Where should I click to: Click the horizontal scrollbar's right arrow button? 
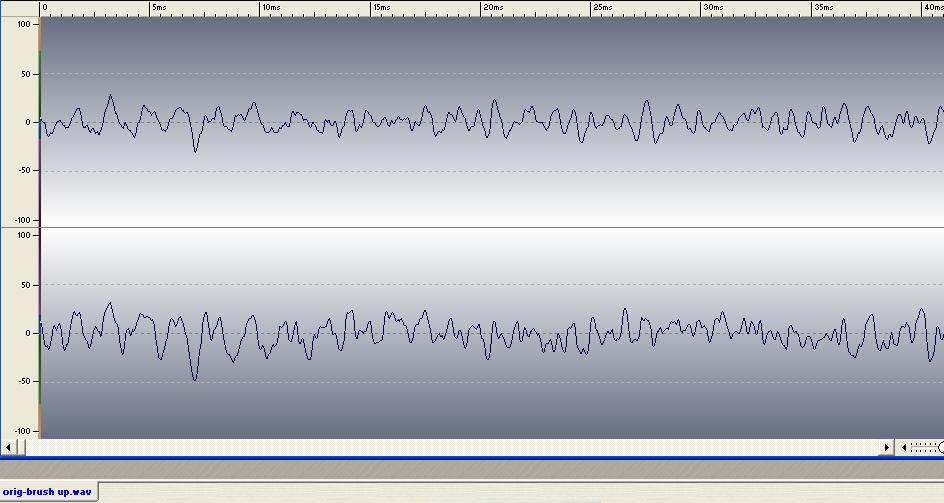pos(886,447)
